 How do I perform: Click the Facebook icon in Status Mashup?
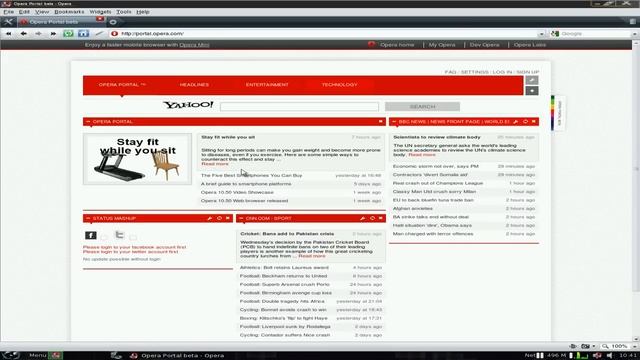tap(91, 236)
